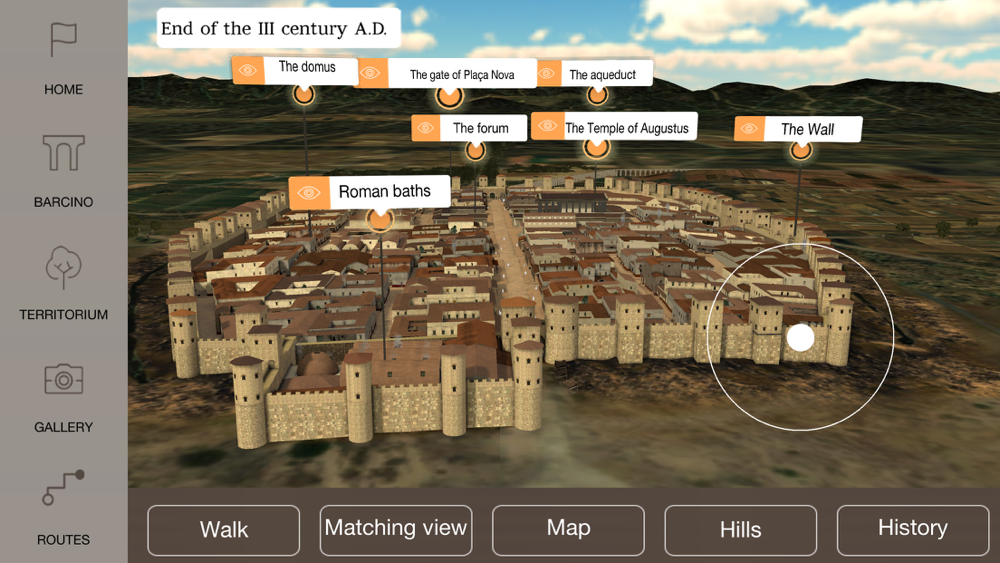Click the orange pin under Roman baths
1000x563 pixels.
click(379, 220)
